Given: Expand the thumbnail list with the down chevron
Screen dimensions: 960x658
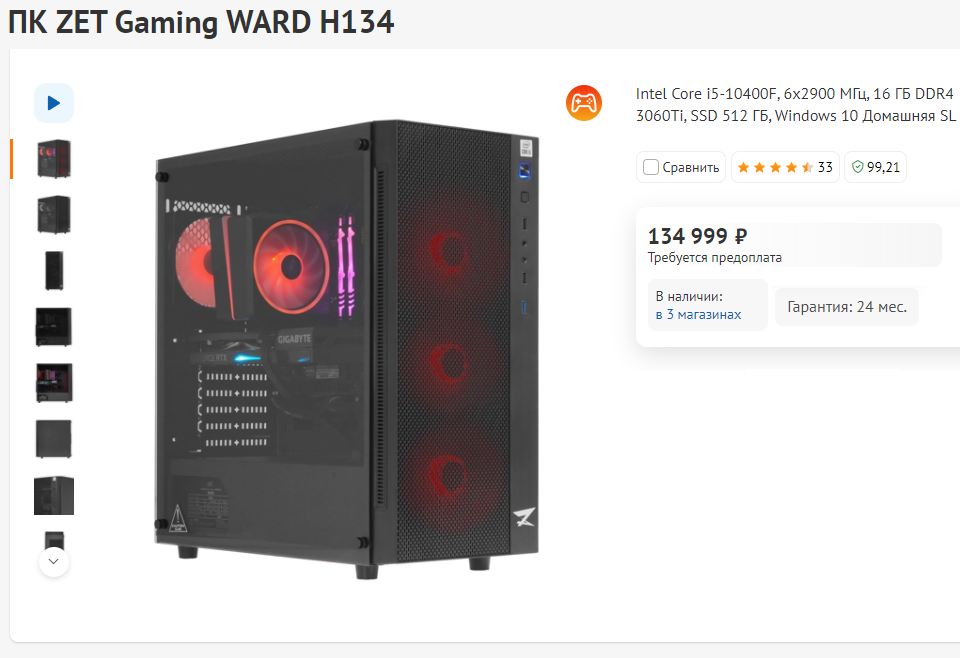Looking at the screenshot, I should click(x=54, y=561).
